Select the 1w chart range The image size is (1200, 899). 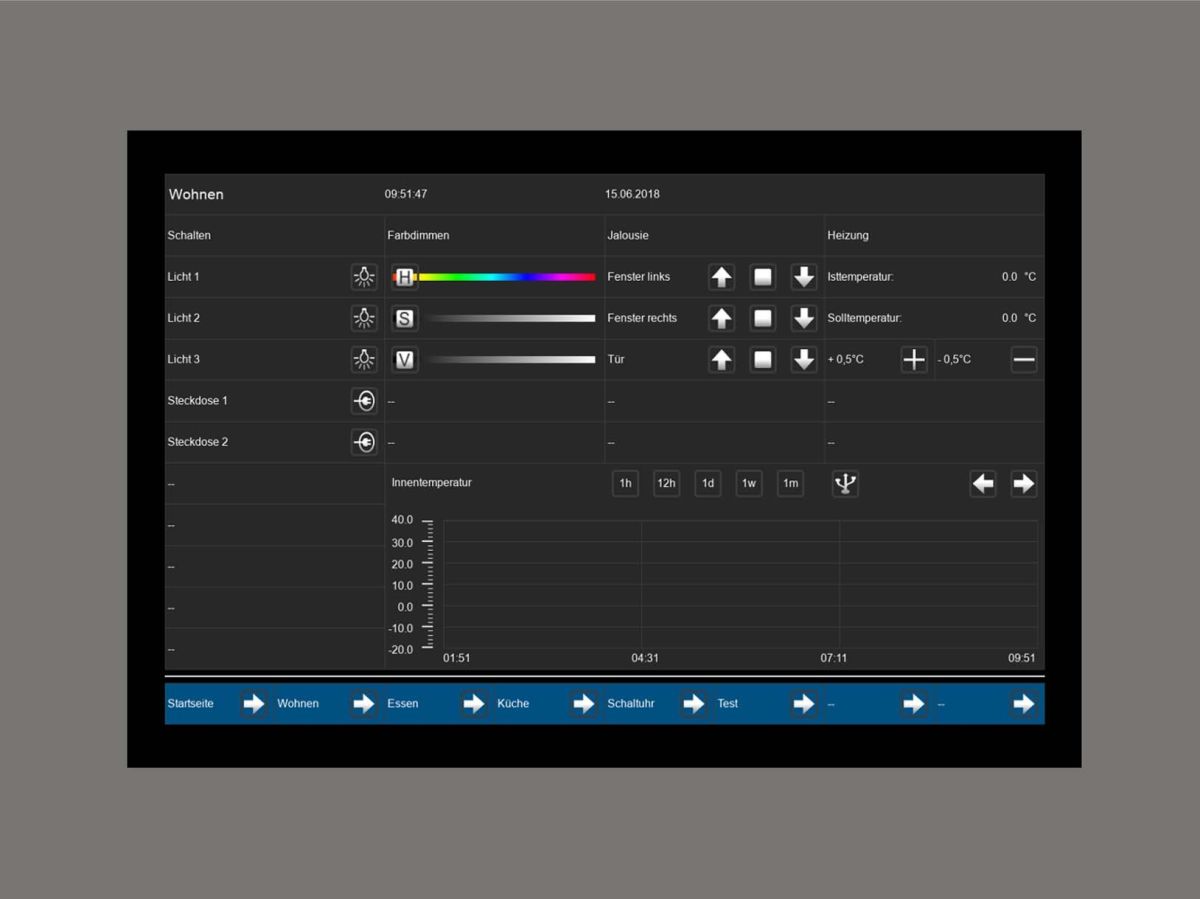tap(749, 484)
